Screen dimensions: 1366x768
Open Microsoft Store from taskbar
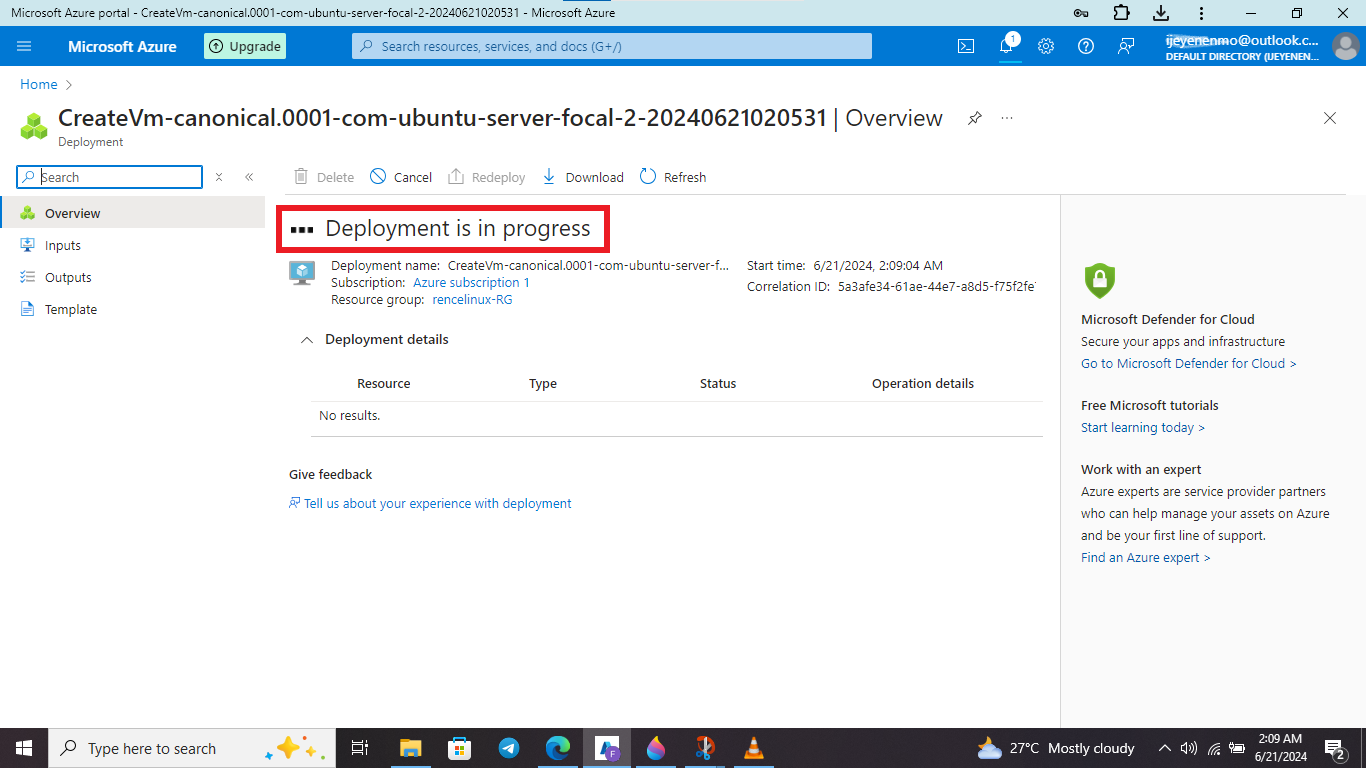(x=460, y=748)
